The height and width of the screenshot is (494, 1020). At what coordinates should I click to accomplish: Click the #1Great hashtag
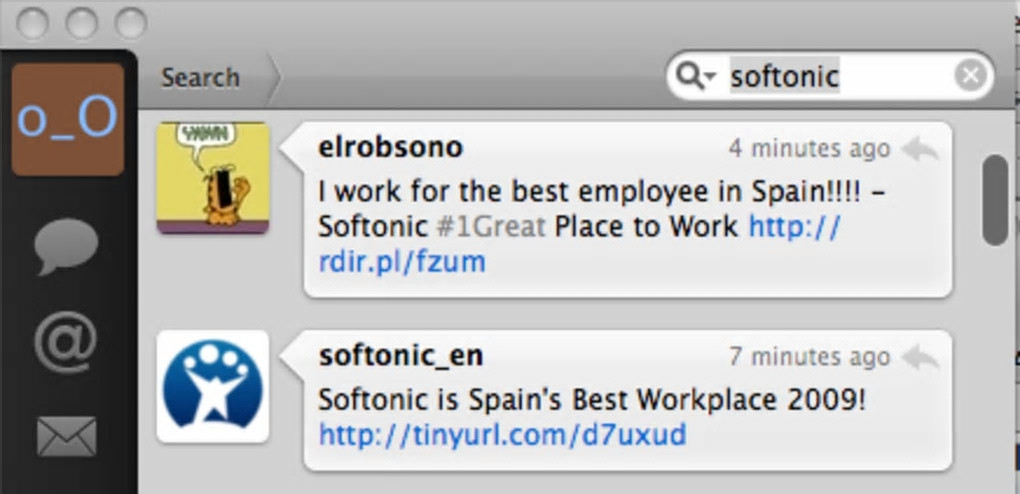coord(491,227)
